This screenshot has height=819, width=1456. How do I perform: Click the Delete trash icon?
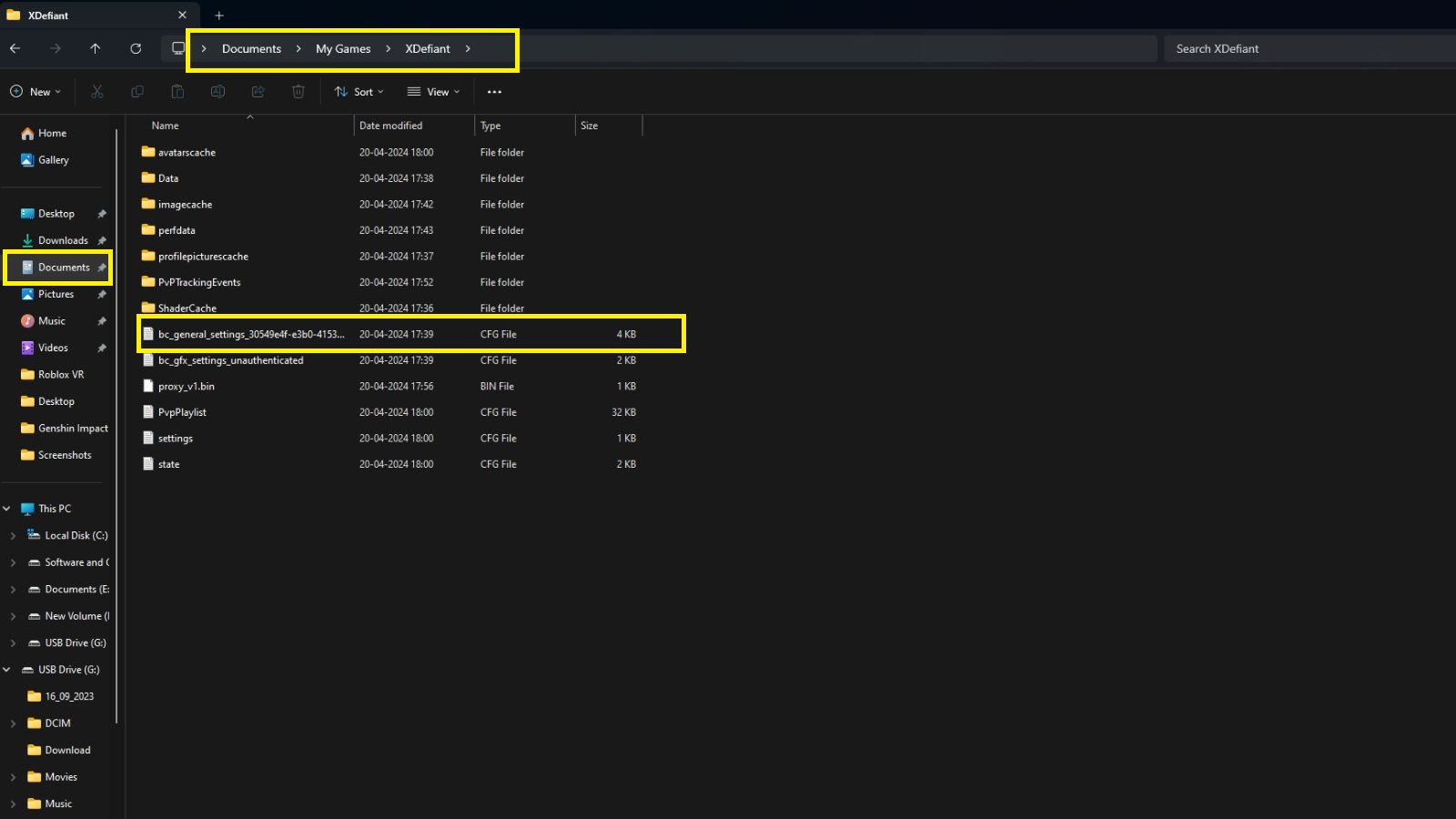(x=298, y=92)
